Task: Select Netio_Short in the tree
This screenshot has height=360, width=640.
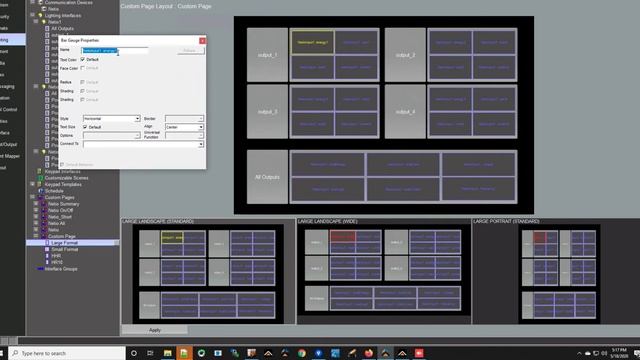Action: (60, 217)
